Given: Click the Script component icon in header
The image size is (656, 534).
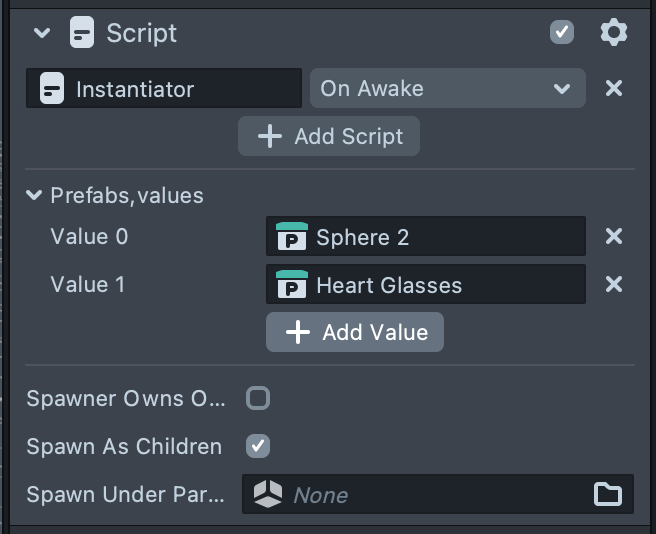Looking at the screenshot, I should tap(82, 33).
